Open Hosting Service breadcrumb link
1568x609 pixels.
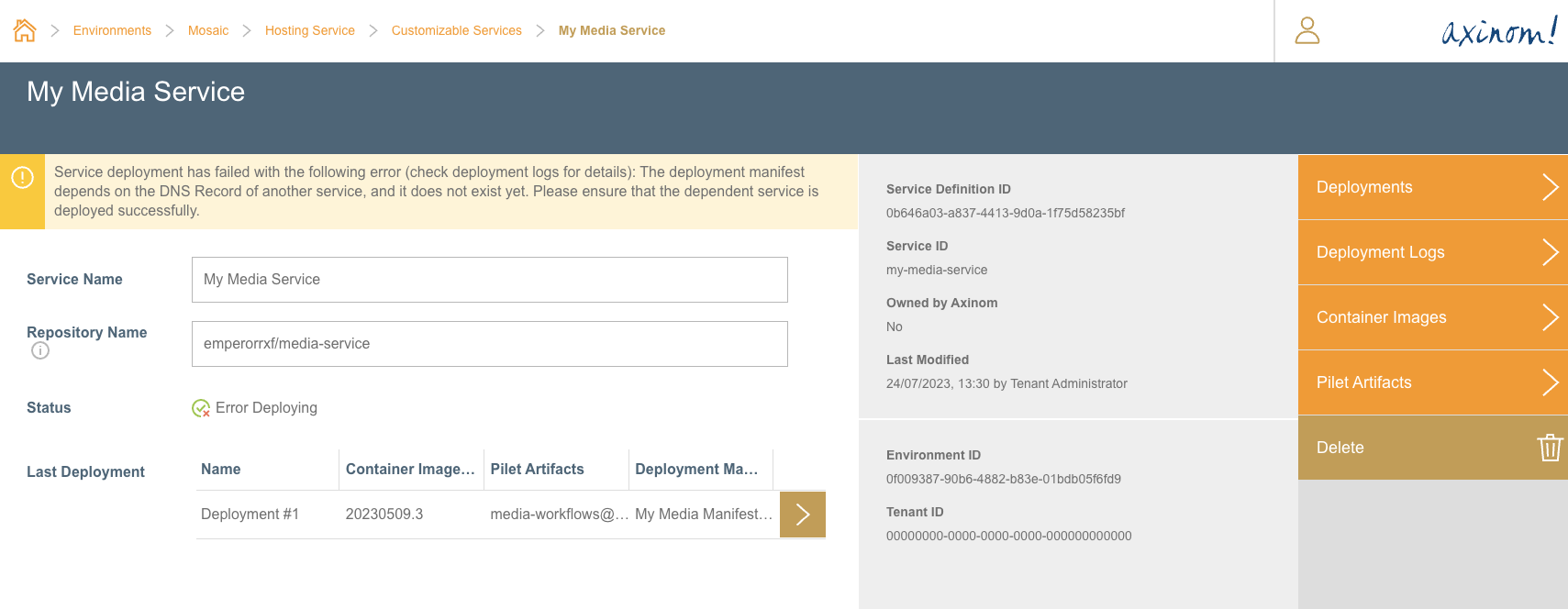point(309,30)
